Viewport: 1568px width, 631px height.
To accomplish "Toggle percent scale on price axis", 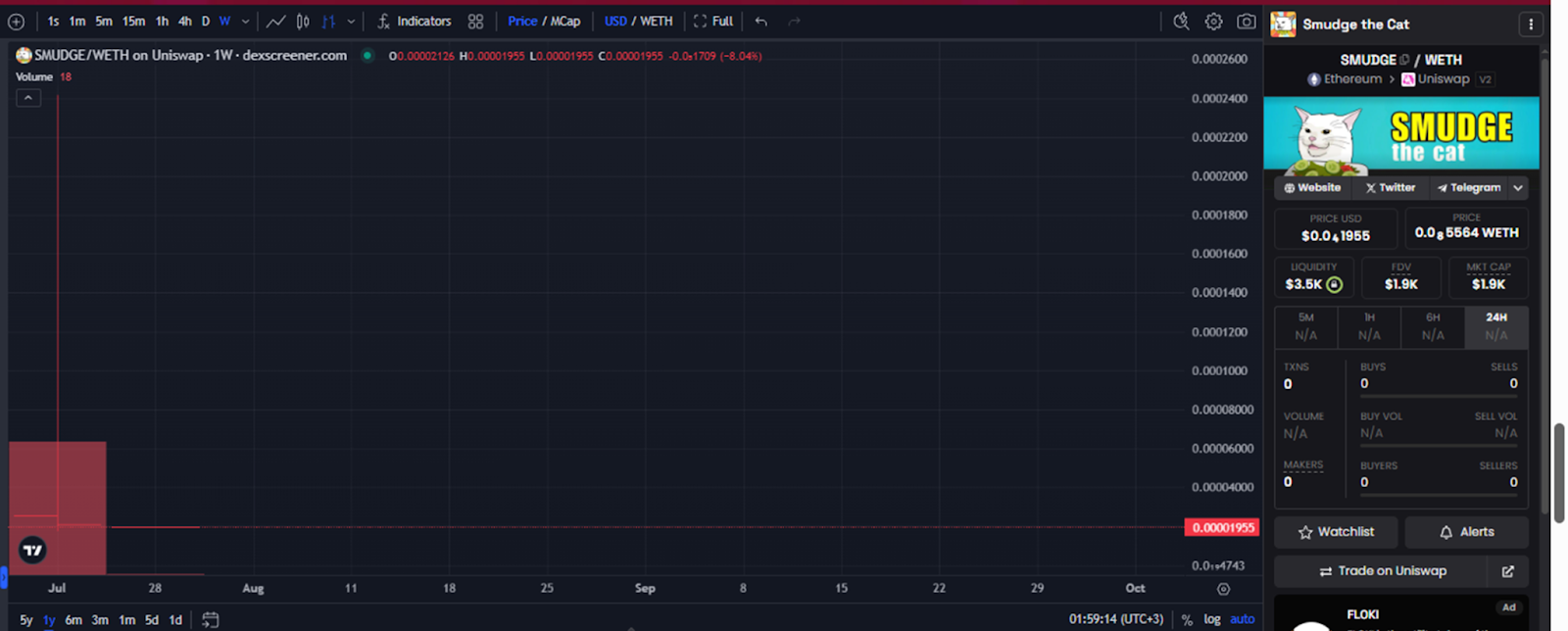I will point(1187,619).
